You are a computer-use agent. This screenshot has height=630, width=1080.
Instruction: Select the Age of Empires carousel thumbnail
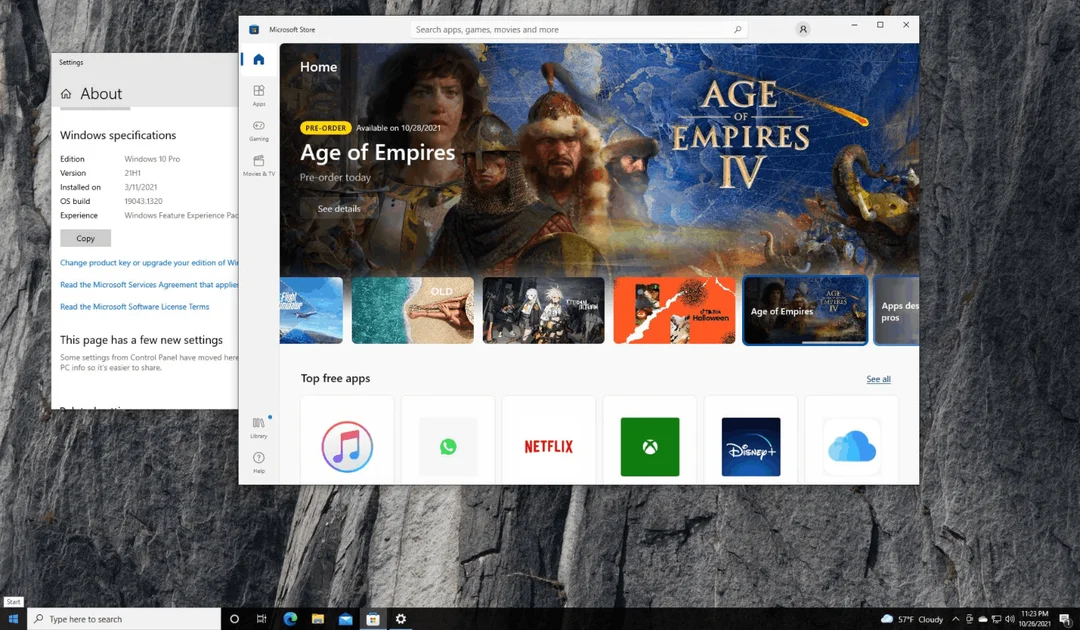805,311
